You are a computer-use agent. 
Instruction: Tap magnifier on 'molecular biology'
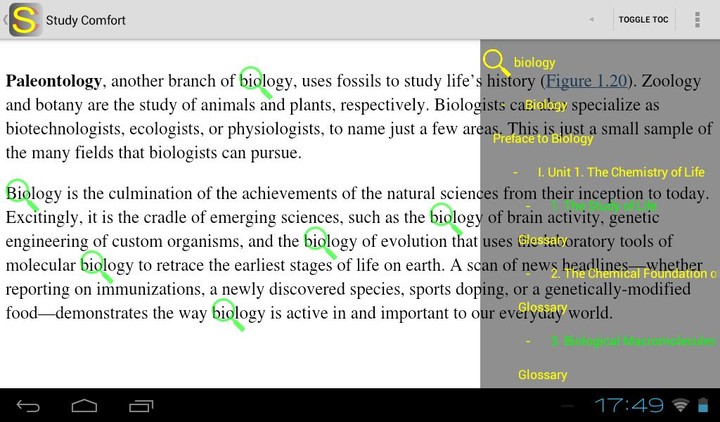(95, 266)
